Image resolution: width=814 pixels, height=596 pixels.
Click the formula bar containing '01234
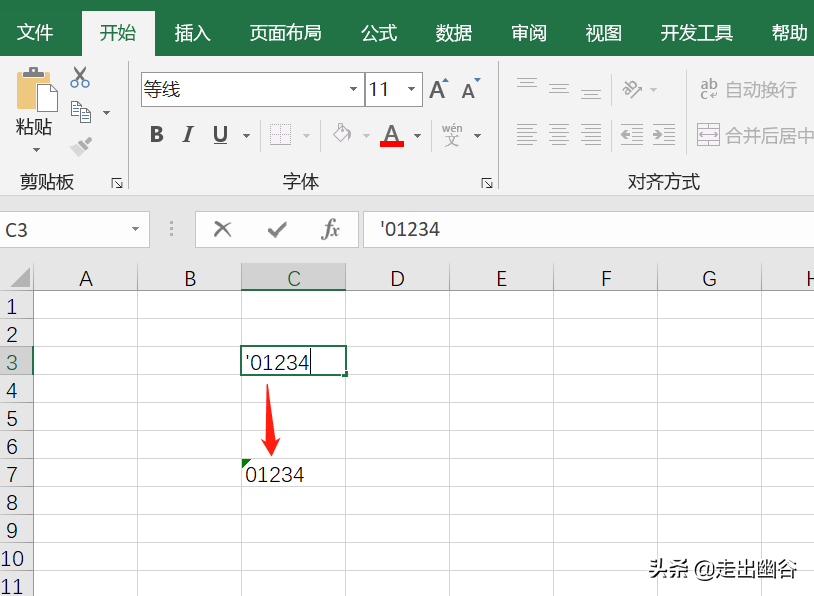pos(589,229)
